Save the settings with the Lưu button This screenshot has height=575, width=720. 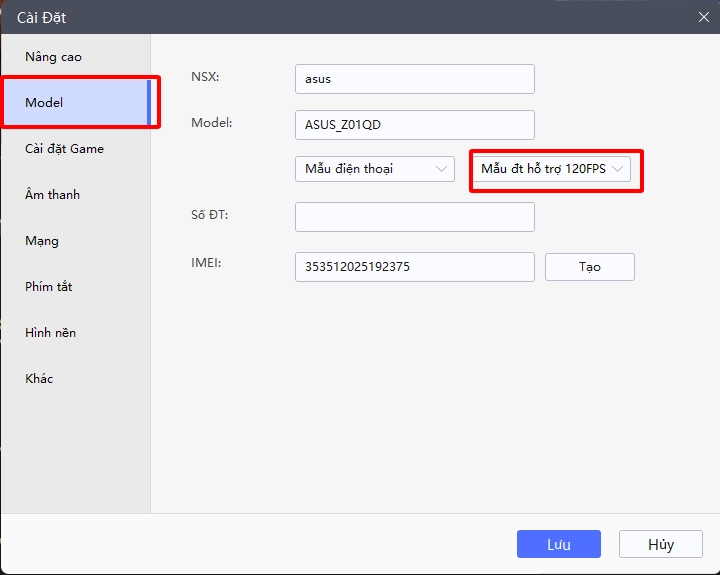point(558,544)
